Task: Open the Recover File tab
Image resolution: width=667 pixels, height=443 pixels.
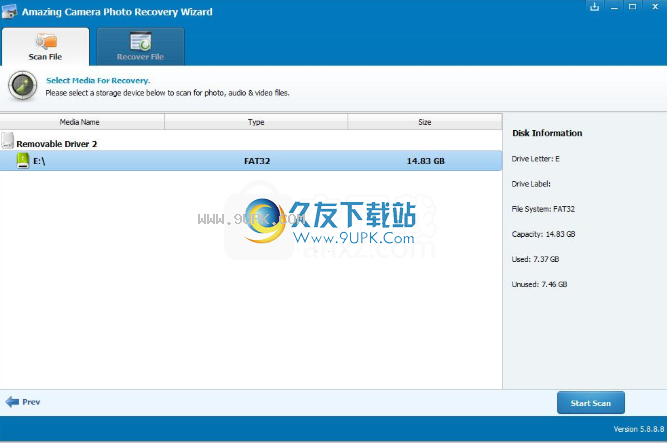Action: point(140,47)
